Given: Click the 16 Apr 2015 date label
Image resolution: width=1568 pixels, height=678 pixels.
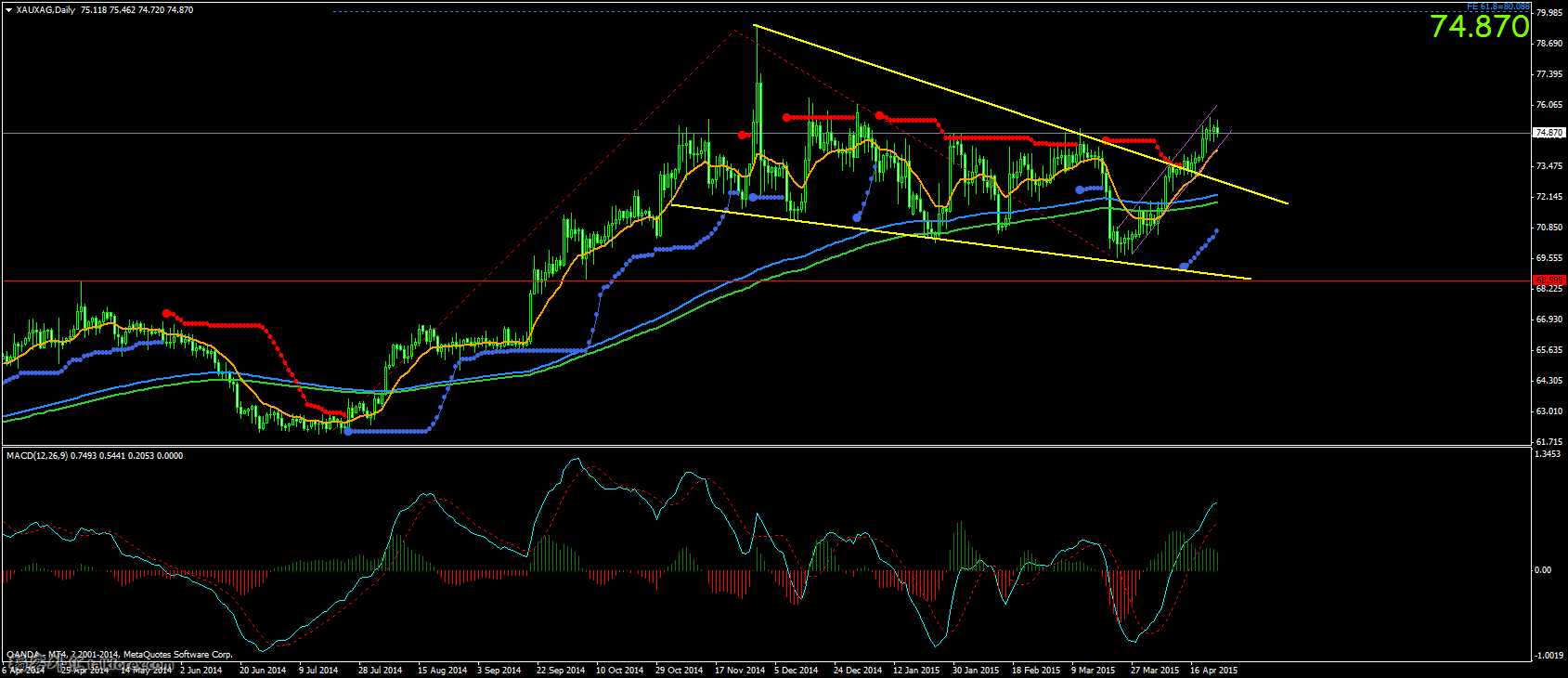Looking at the screenshot, I should pyautogui.click(x=1213, y=670).
